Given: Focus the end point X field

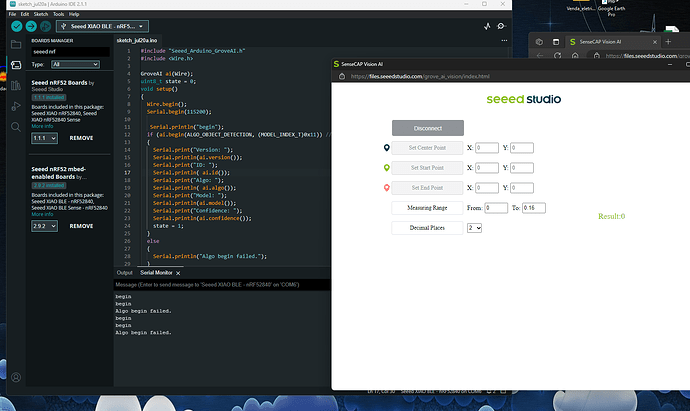Looking at the screenshot, I should 487,188.
